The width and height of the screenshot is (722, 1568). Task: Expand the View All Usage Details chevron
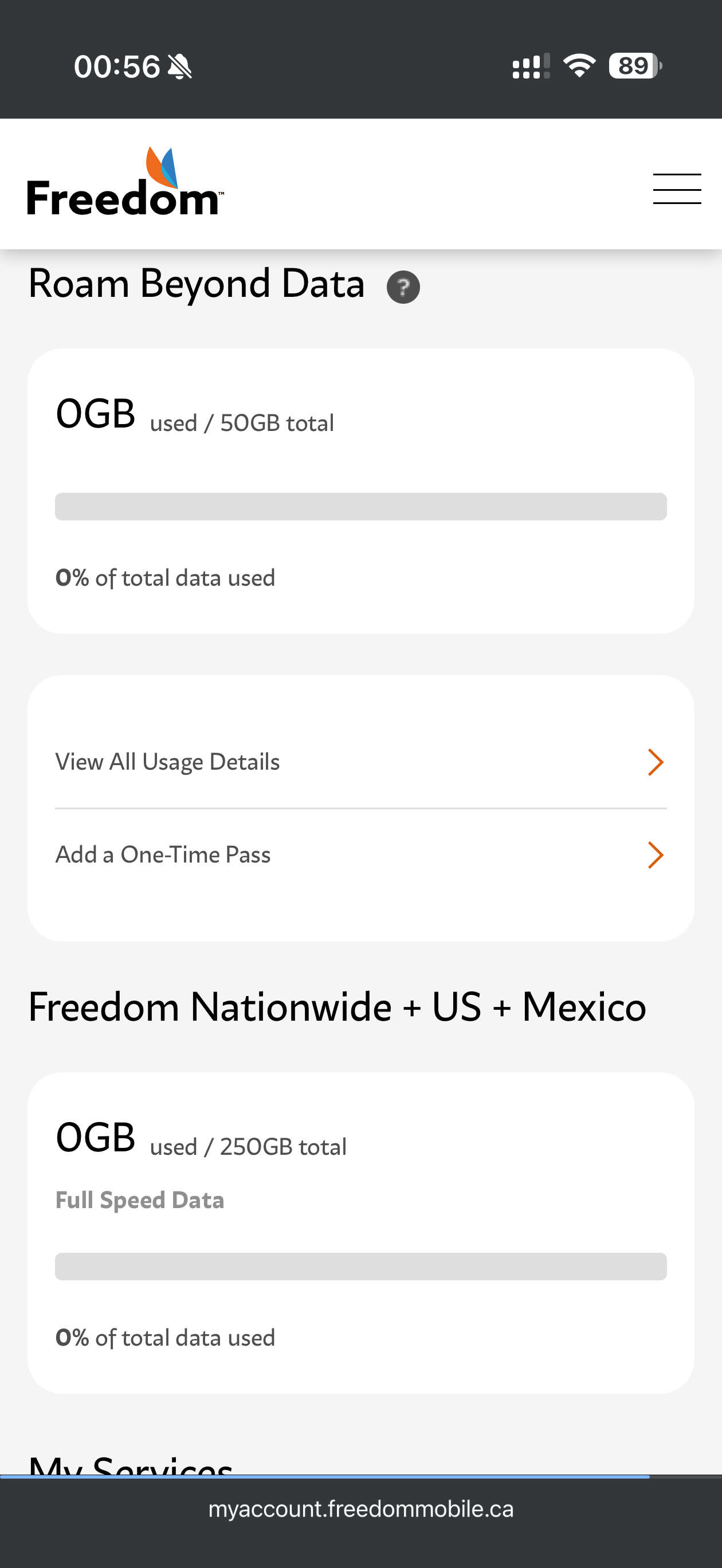tap(655, 762)
